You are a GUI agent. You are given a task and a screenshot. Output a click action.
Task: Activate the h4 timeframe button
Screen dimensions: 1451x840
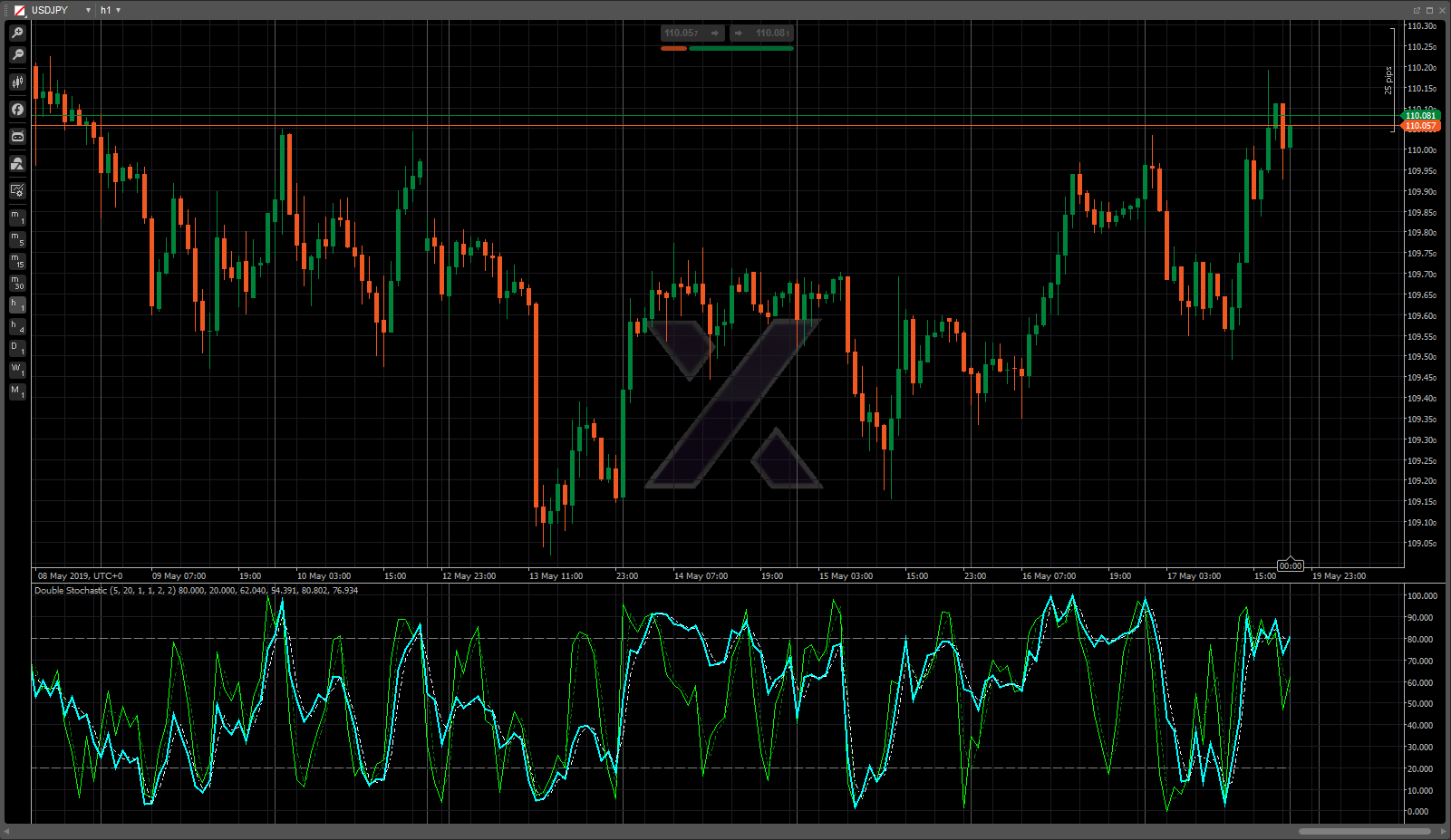[17, 327]
